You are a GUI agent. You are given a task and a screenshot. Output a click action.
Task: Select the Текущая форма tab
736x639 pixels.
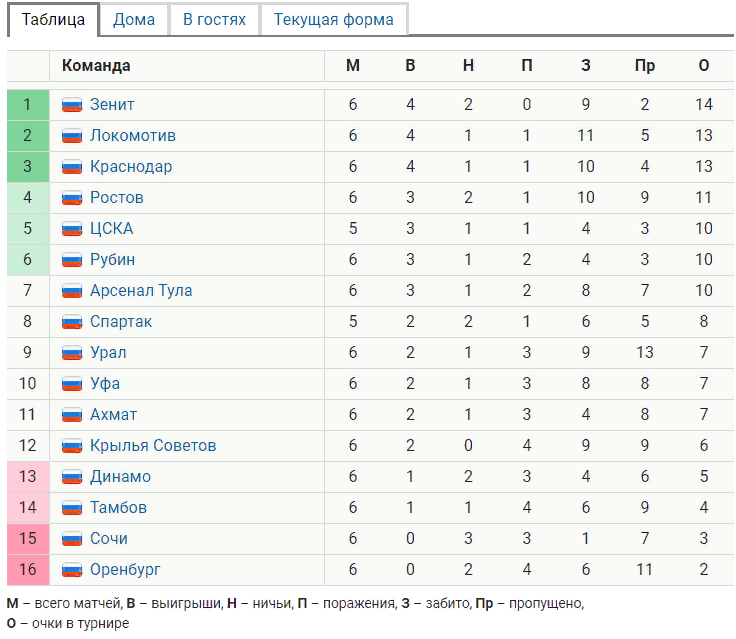(333, 19)
